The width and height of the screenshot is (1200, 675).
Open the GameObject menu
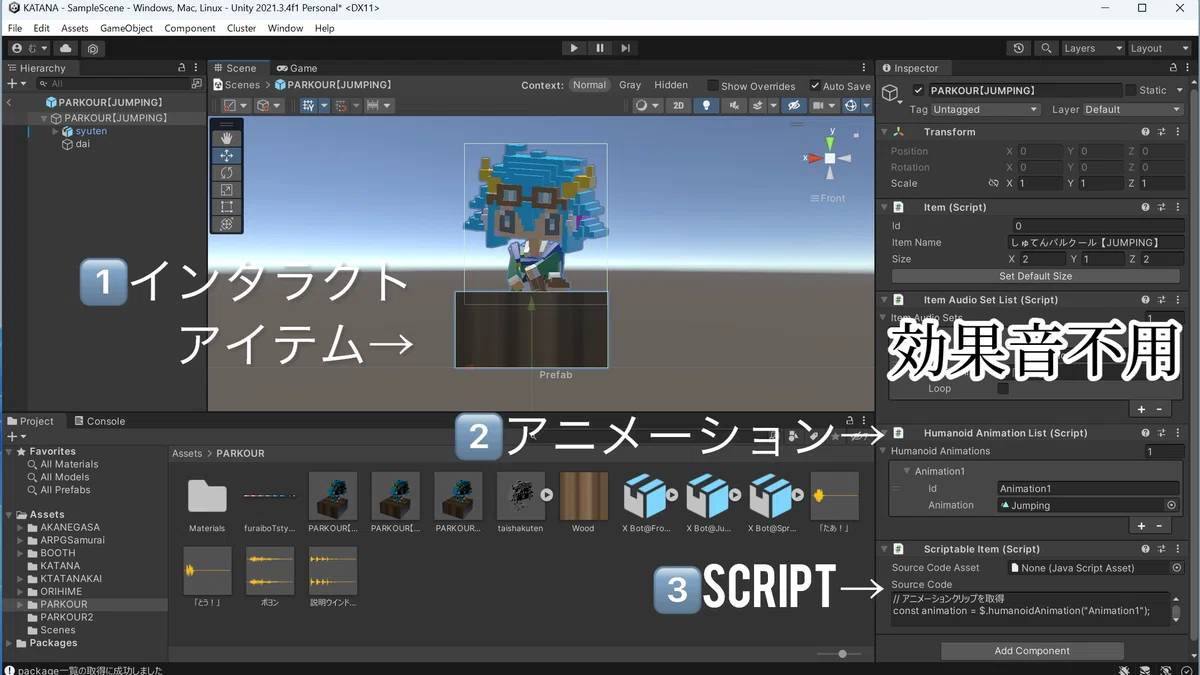[127, 28]
